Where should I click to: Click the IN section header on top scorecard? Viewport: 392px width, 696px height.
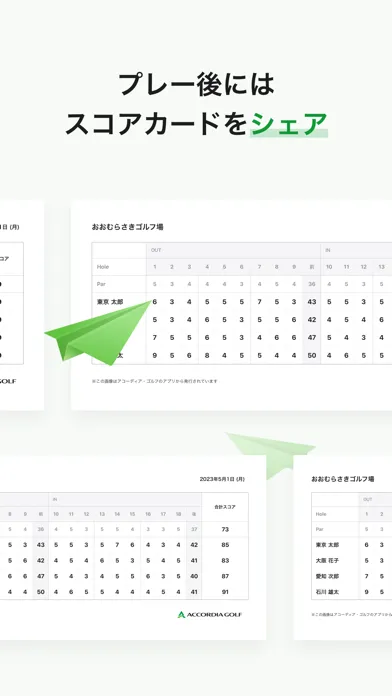coord(328,250)
